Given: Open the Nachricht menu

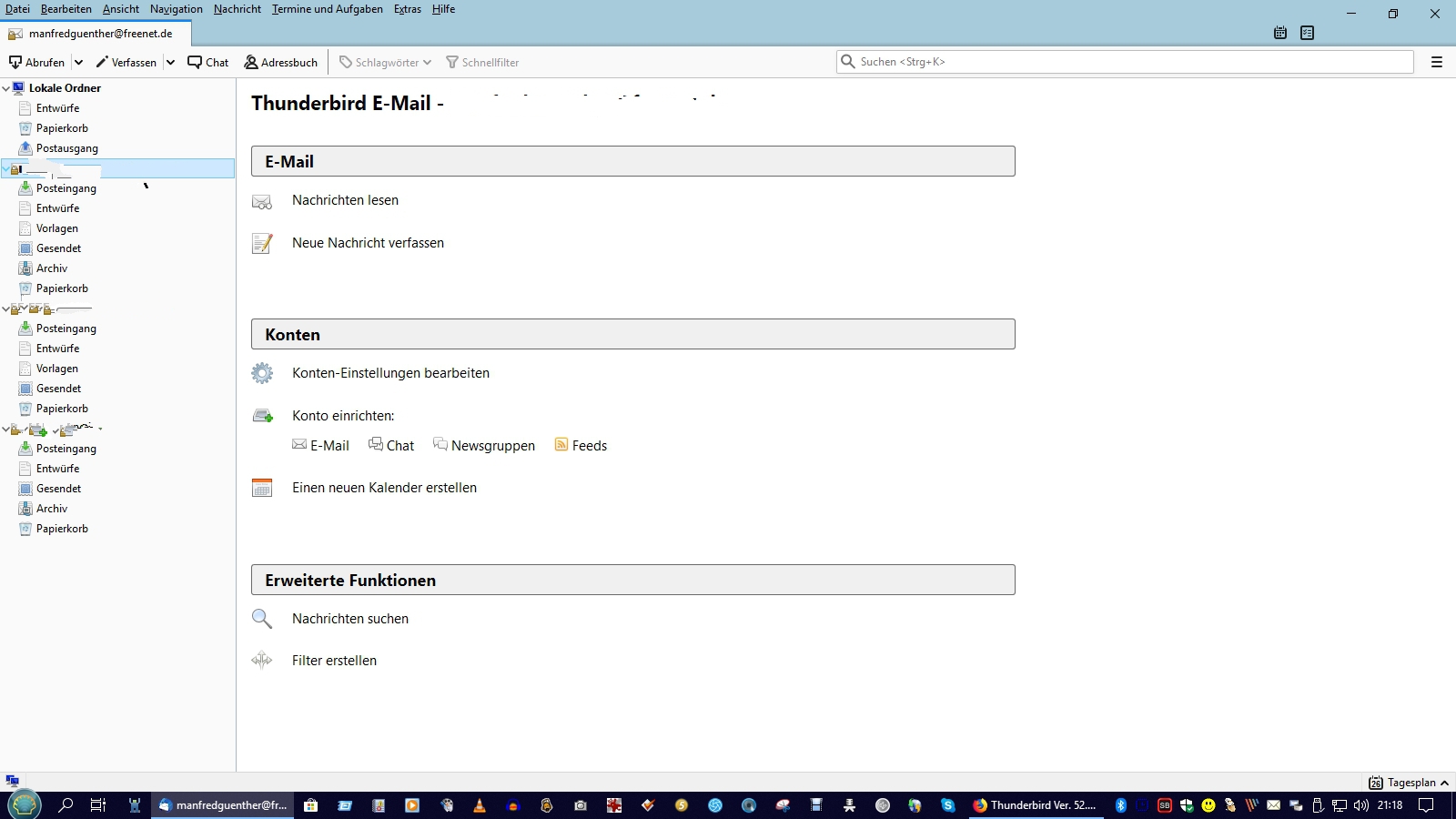Looking at the screenshot, I should pos(238,9).
